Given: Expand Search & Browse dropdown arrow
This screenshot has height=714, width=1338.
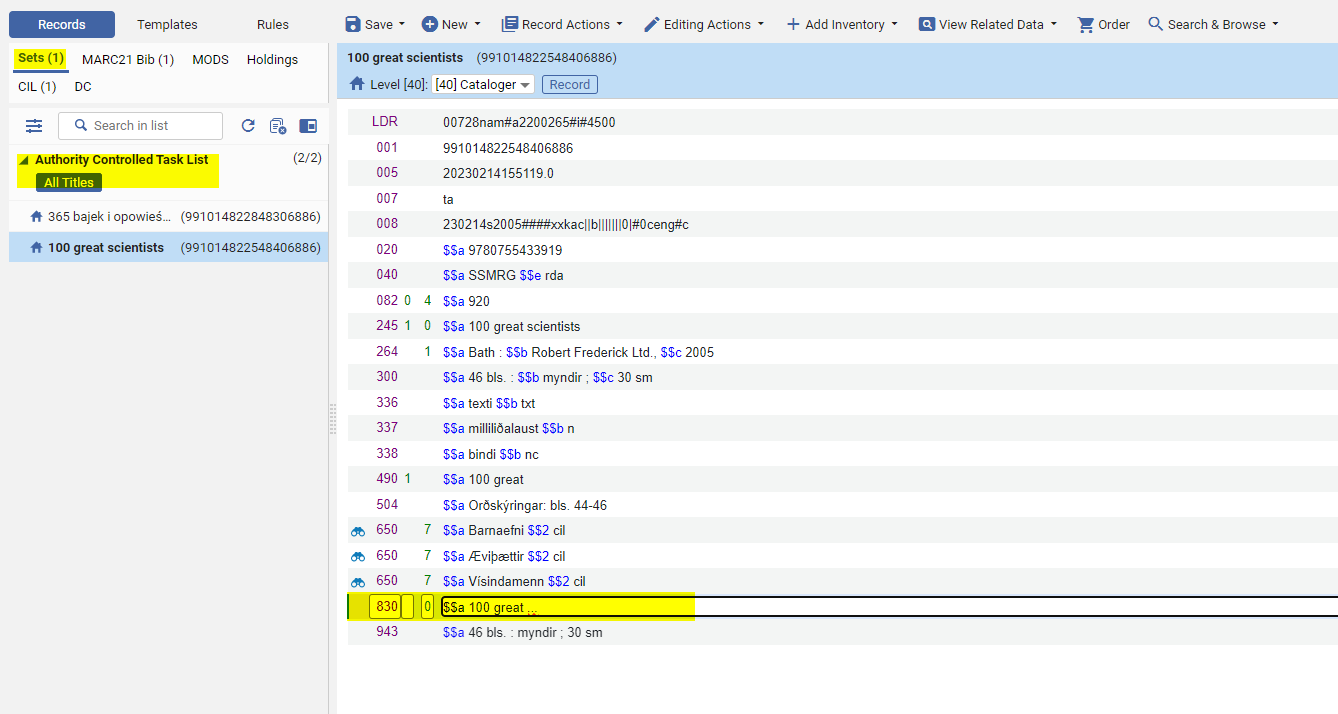Looking at the screenshot, I should click(1275, 25).
